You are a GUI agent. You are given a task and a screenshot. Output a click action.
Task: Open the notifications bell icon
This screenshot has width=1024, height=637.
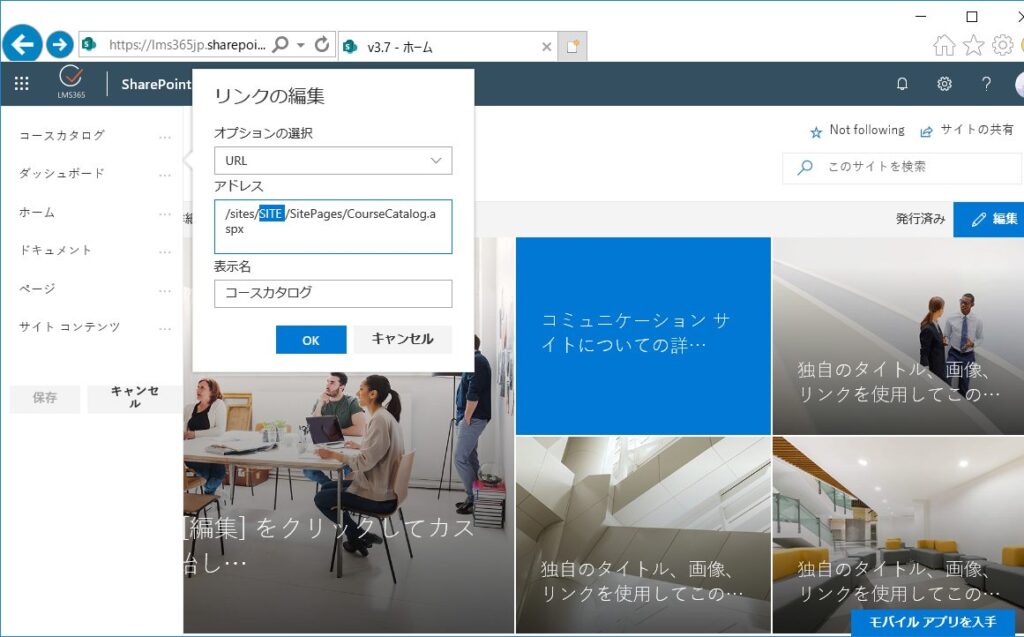tap(902, 84)
